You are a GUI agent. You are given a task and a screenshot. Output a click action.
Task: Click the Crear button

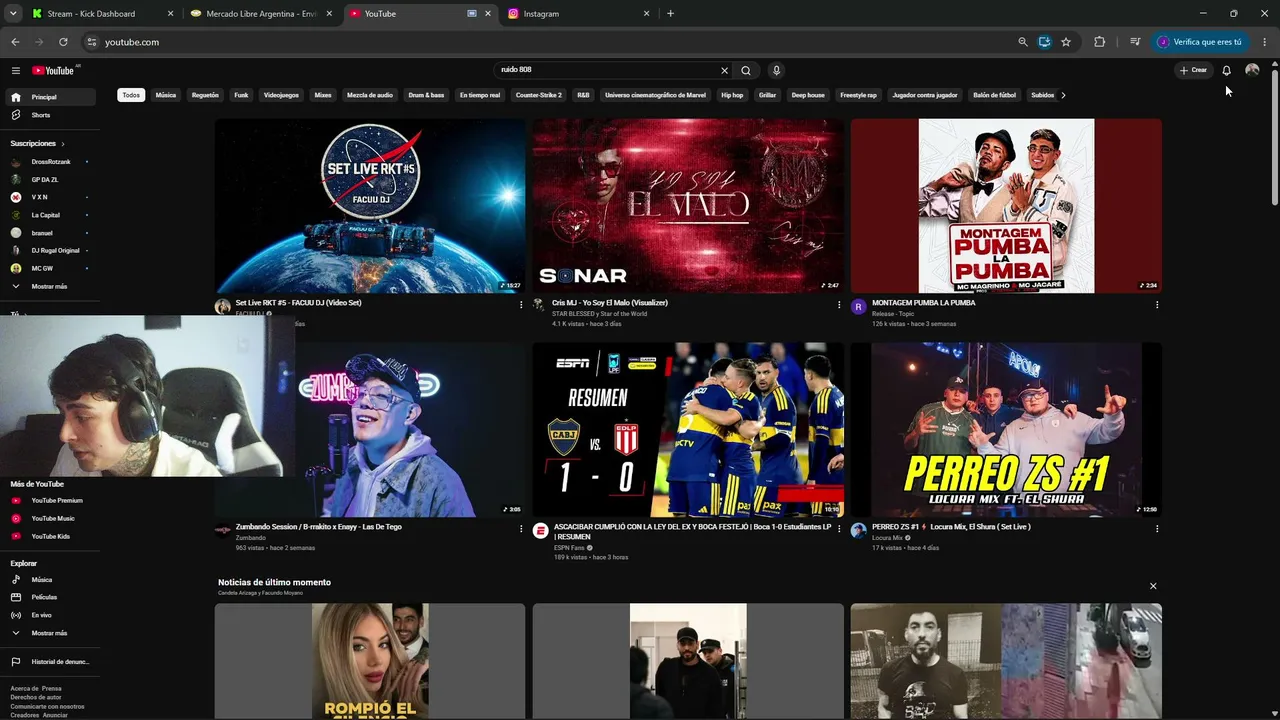point(1193,70)
